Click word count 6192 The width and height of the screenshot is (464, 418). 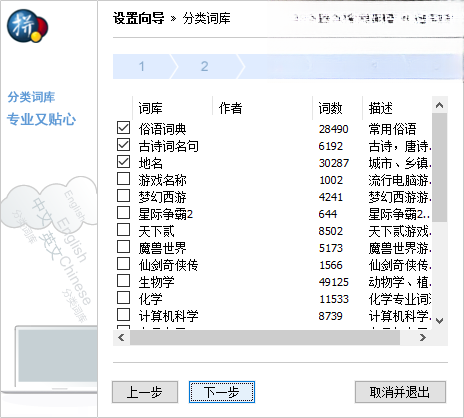point(330,146)
